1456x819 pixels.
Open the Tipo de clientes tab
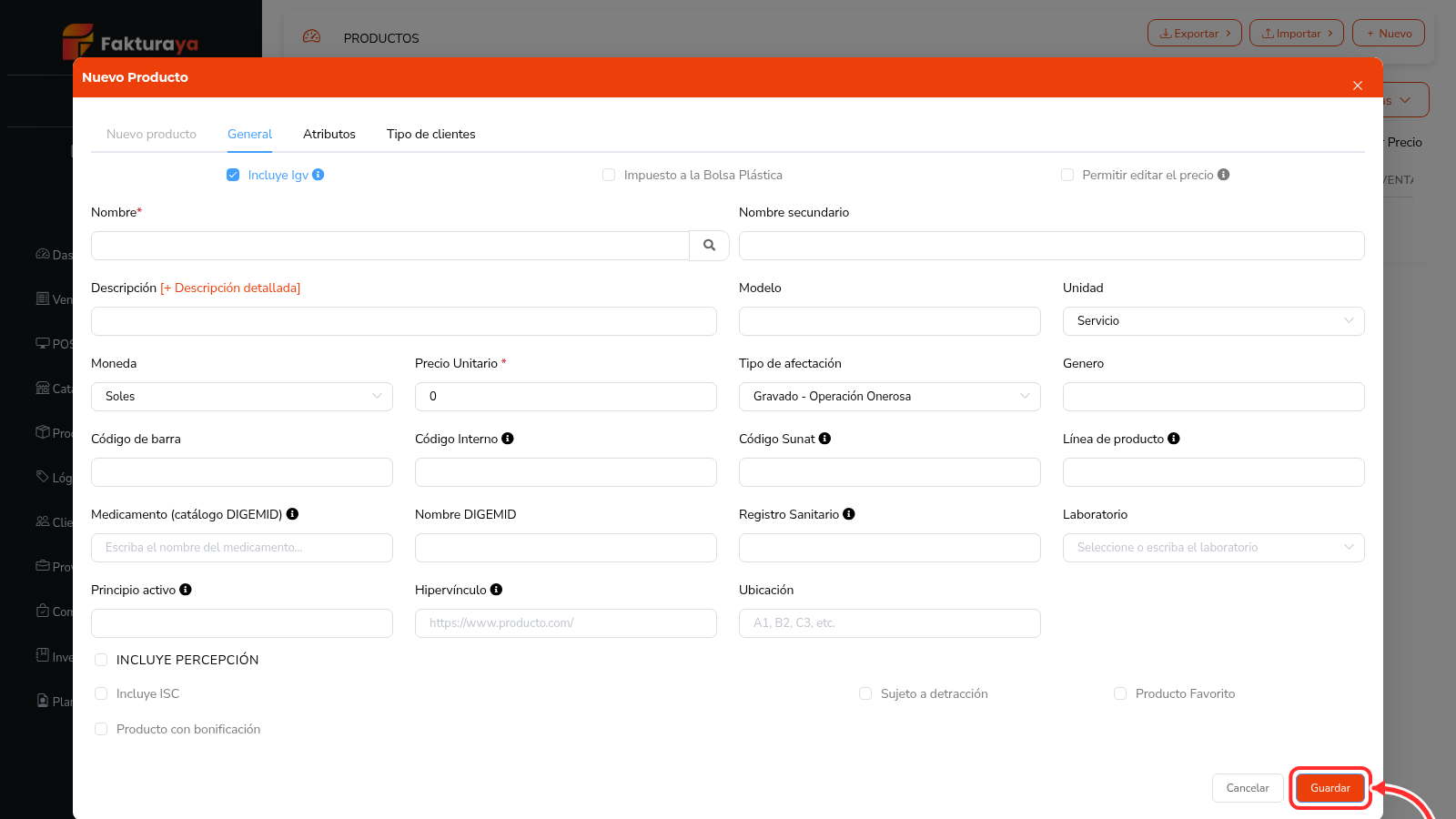[x=431, y=134]
